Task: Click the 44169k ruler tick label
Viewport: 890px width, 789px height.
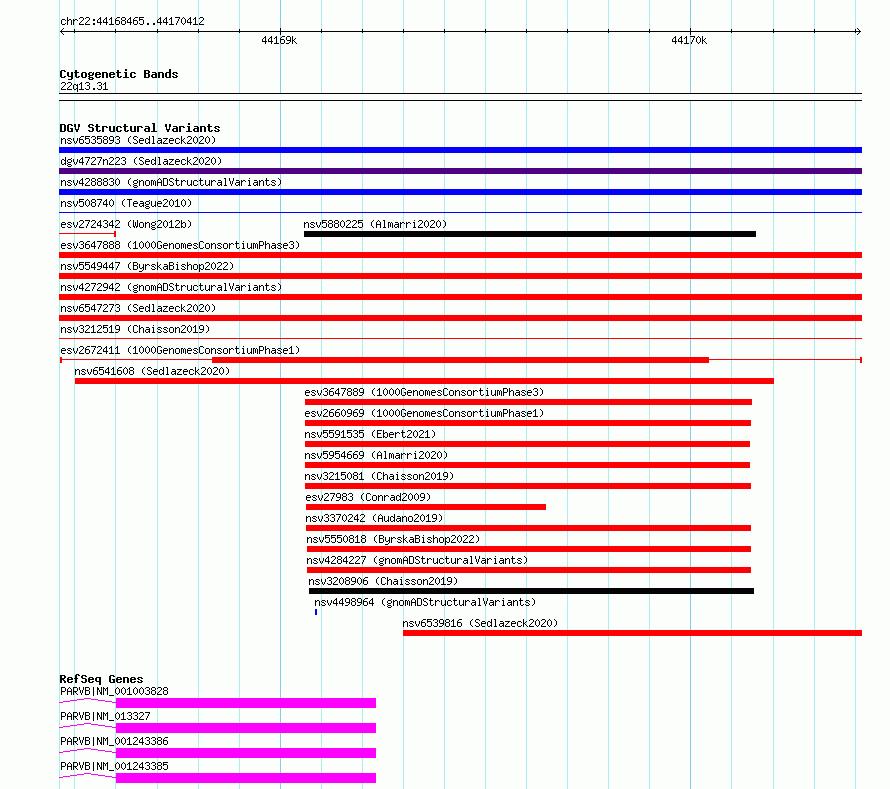Action: tap(279, 40)
